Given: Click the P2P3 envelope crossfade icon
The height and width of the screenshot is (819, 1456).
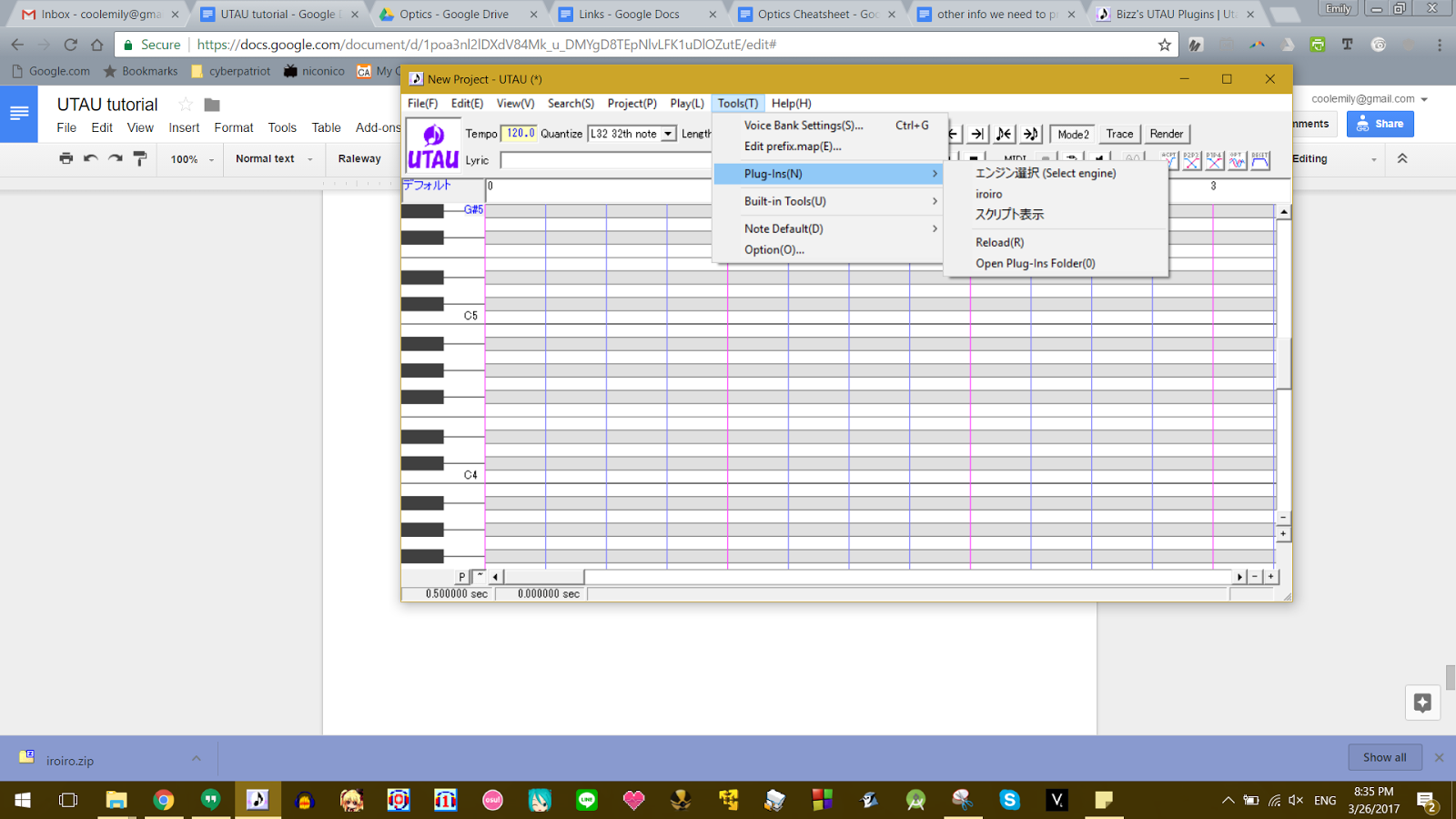Looking at the screenshot, I should coord(1192,161).
